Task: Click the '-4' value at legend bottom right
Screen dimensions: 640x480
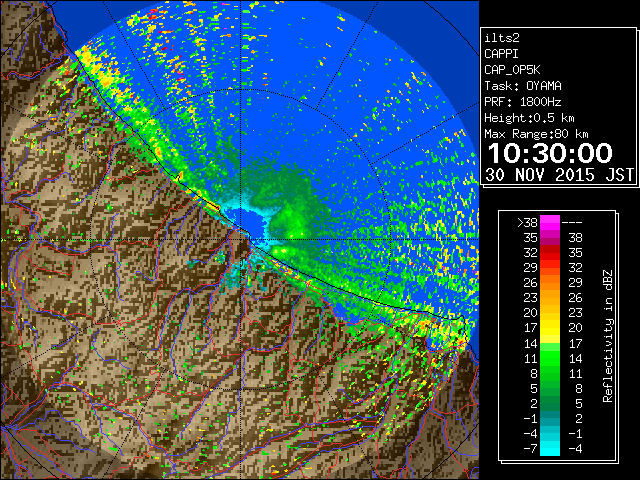Action: pyautogui.click(x=575, y=448)
